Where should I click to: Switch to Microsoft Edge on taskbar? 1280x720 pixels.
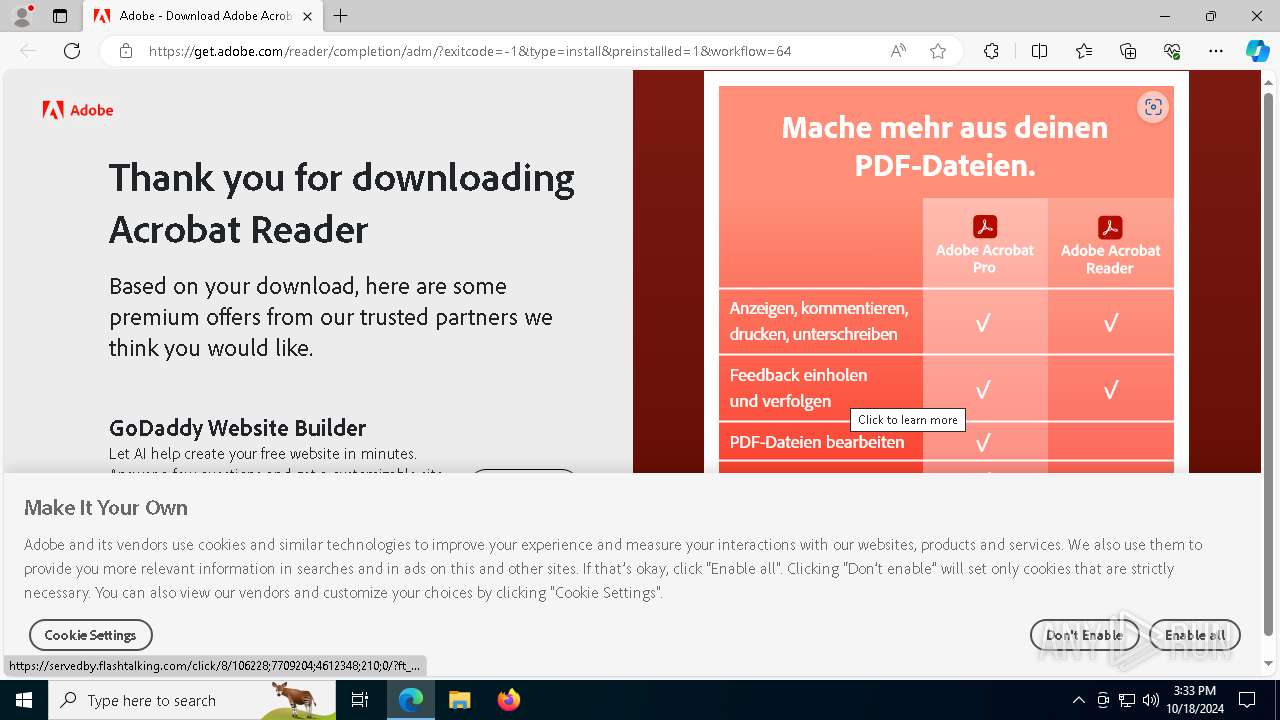411,700
